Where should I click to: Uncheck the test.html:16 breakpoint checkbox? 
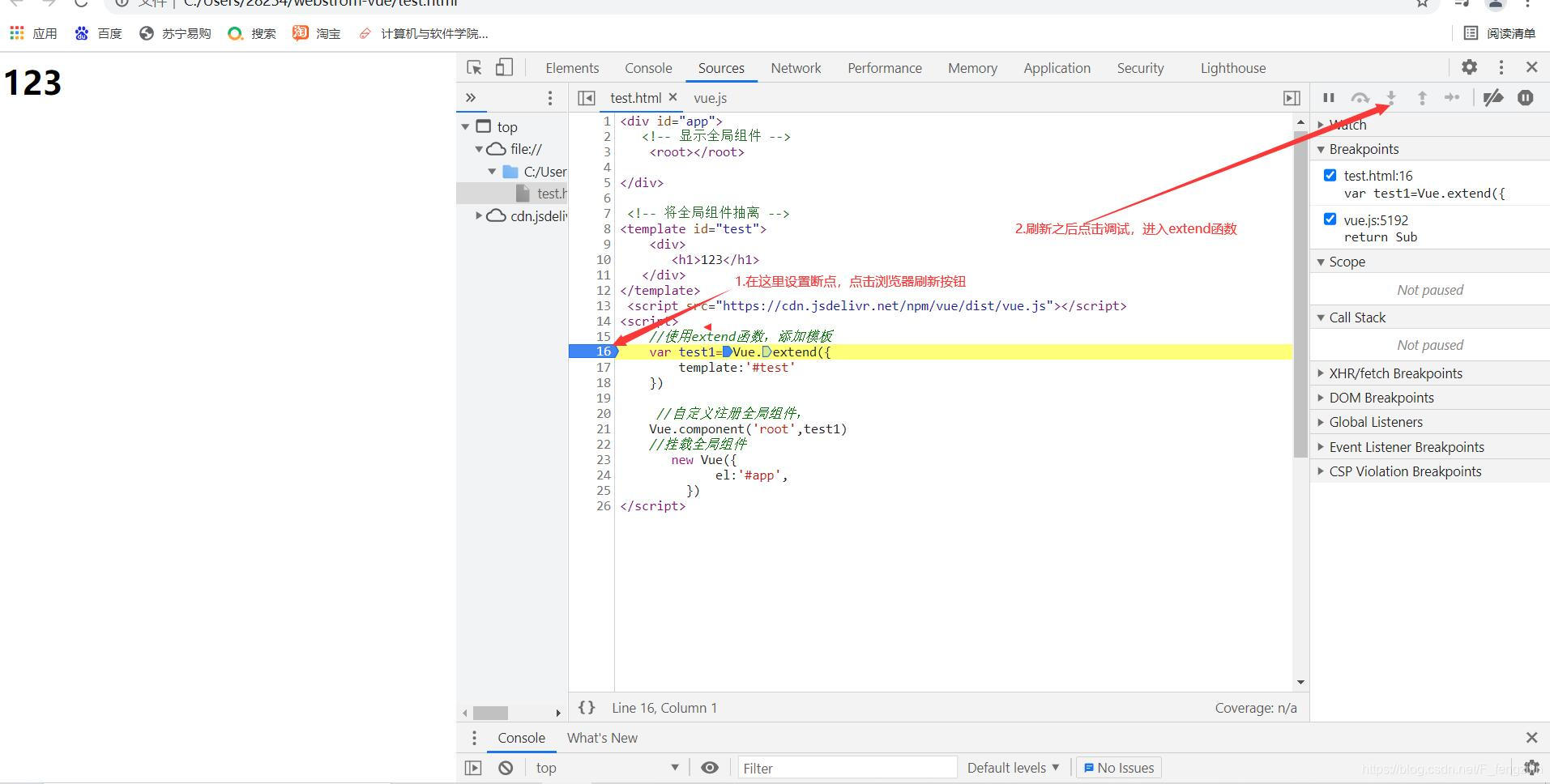[x=1330, y=175]
